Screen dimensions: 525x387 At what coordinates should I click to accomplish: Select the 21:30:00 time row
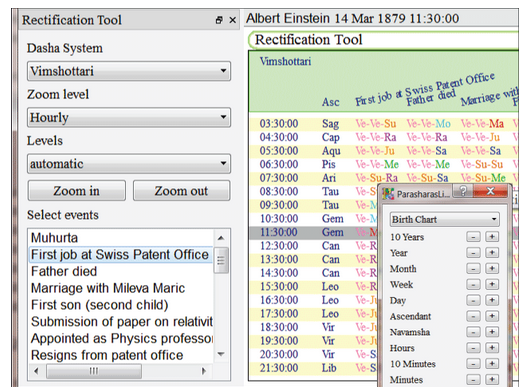[x=313, y=368]
